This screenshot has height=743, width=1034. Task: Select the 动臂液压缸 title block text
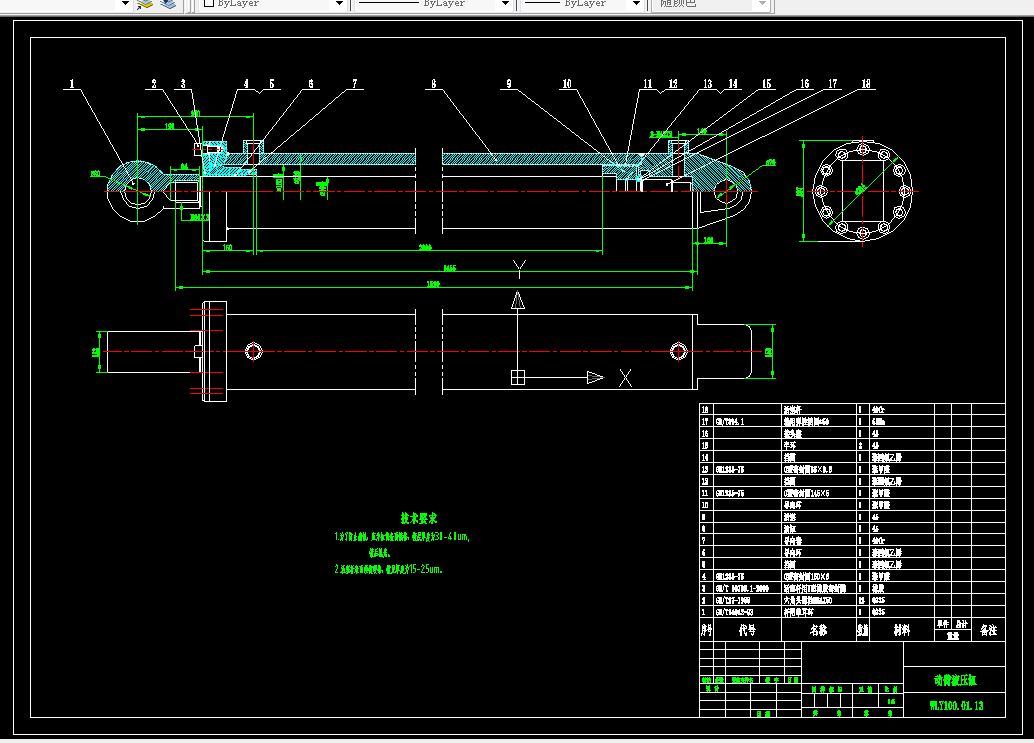click(x=955, y=680)
